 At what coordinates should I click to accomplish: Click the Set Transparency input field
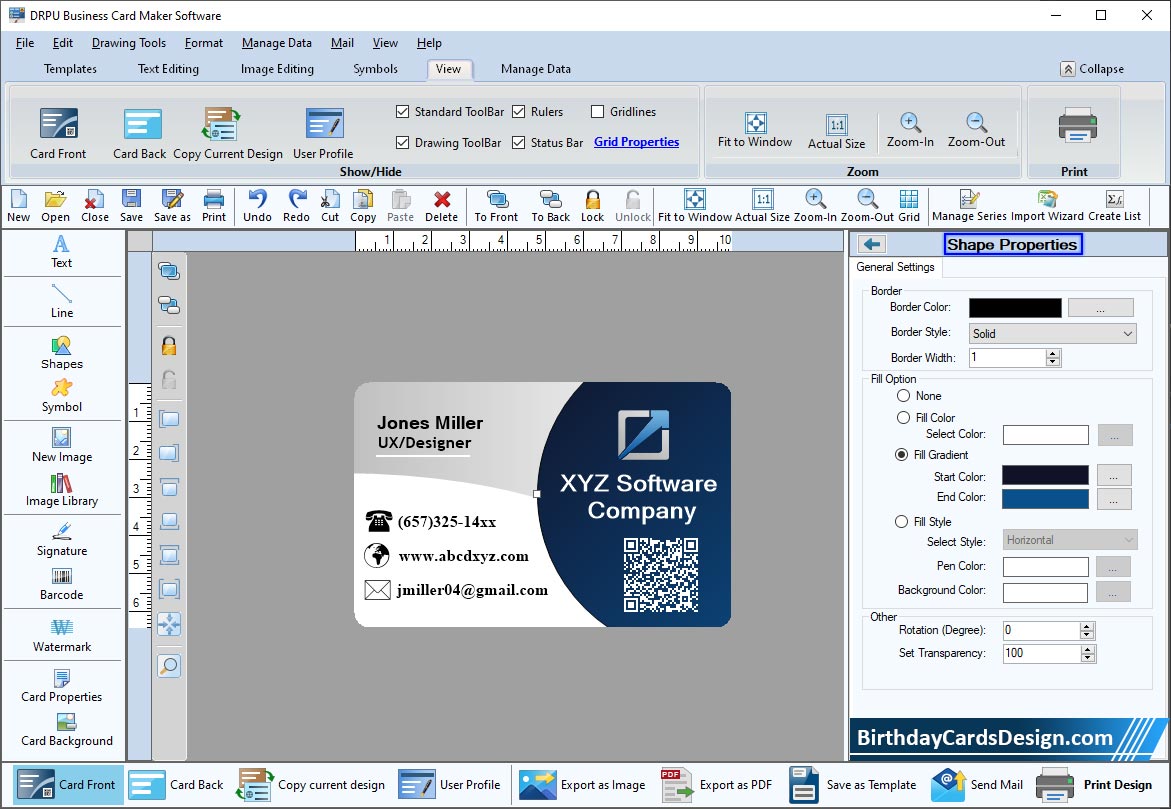pyautogui.click(x=1041, y=654)
